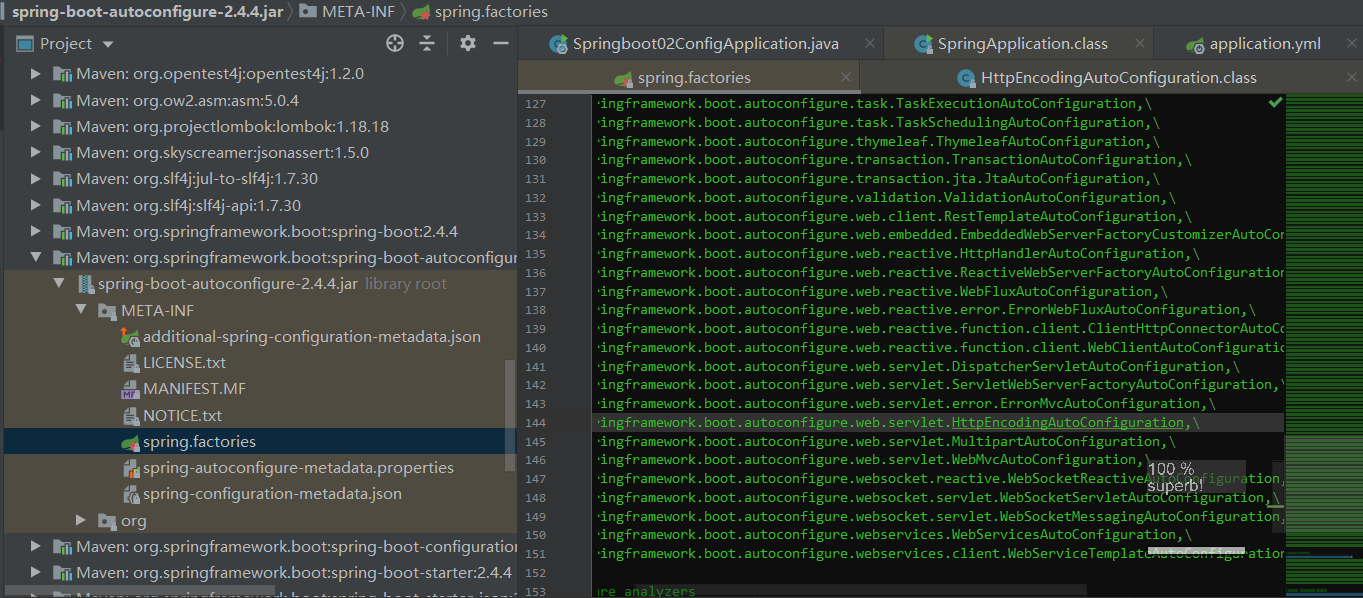This screenshot has width=1363, height=598.
Task: Expand Maven: org.skyscreamer:jsonassert:1.5.0
Action: [x=37, y=153]
